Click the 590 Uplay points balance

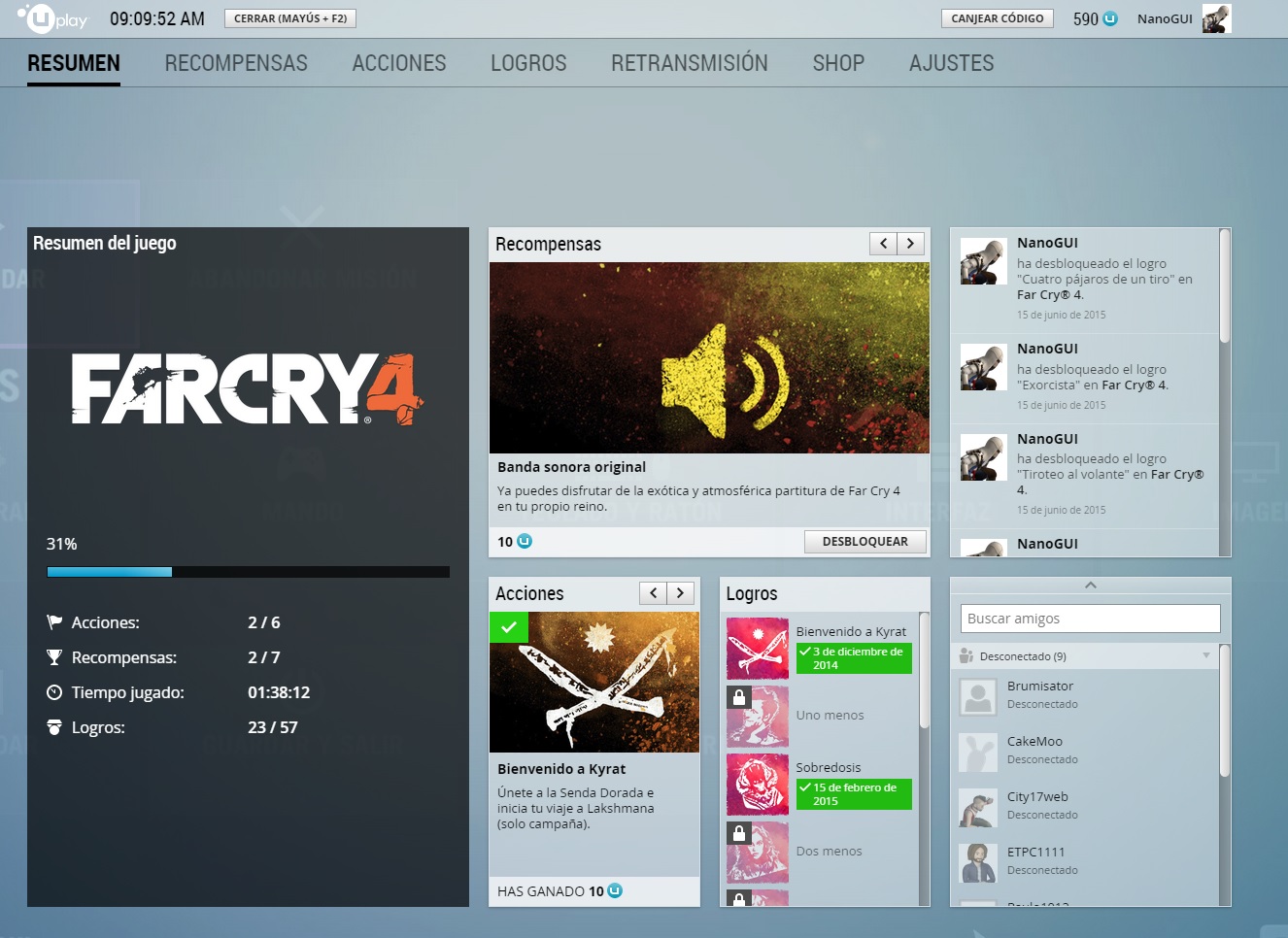click(x=1085, y=18)
